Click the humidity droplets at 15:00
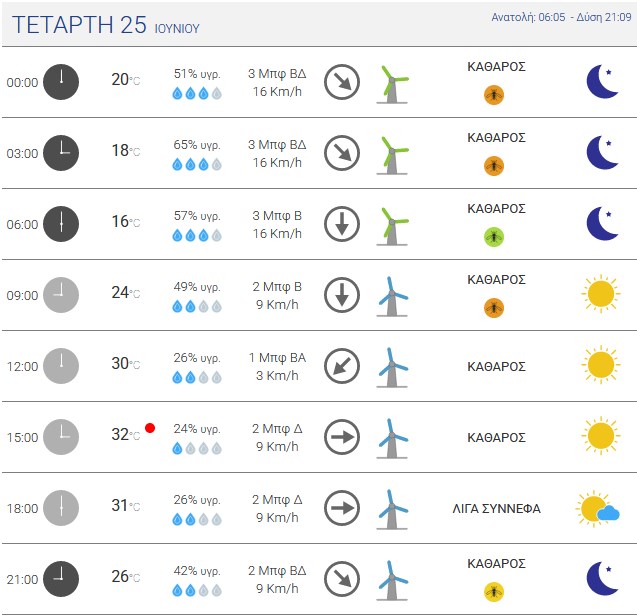Screen dimensions: 637x616 coord(197,449)
